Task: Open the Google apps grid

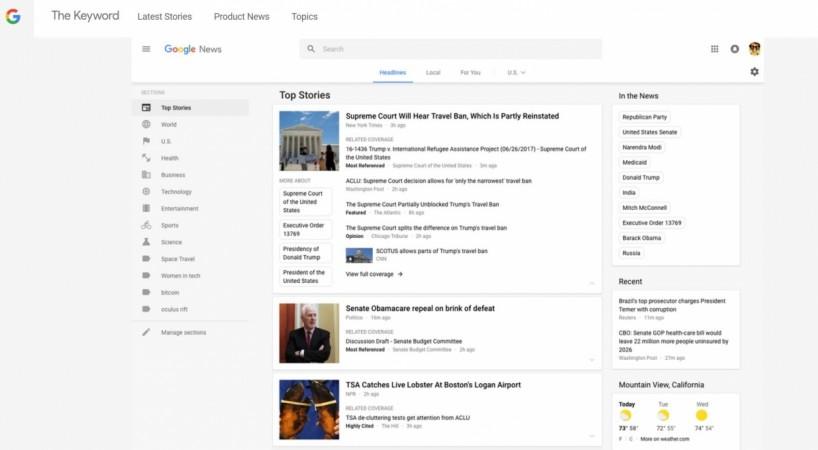Action: [x=714, y=49]
